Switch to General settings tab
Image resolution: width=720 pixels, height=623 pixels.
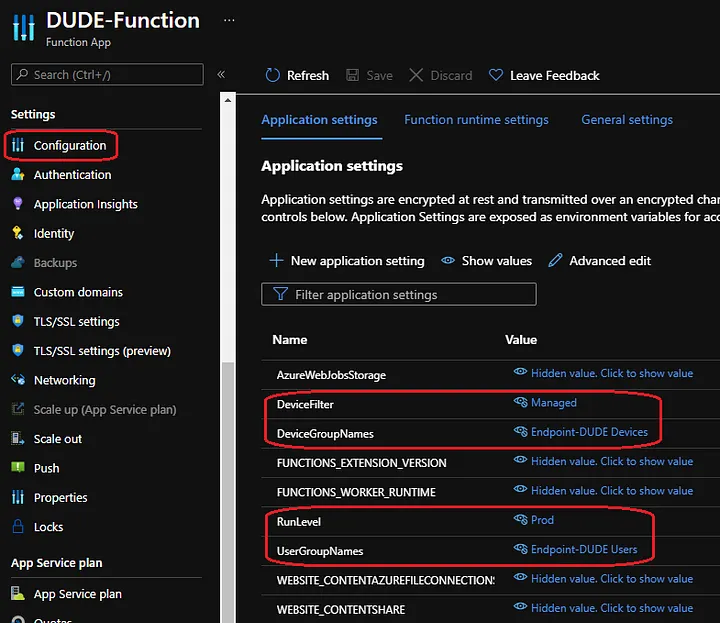coord(627,120)
